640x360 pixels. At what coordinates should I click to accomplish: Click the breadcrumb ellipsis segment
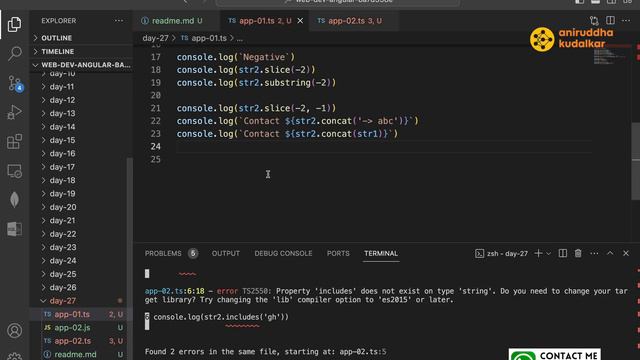(x=240, y=38)
